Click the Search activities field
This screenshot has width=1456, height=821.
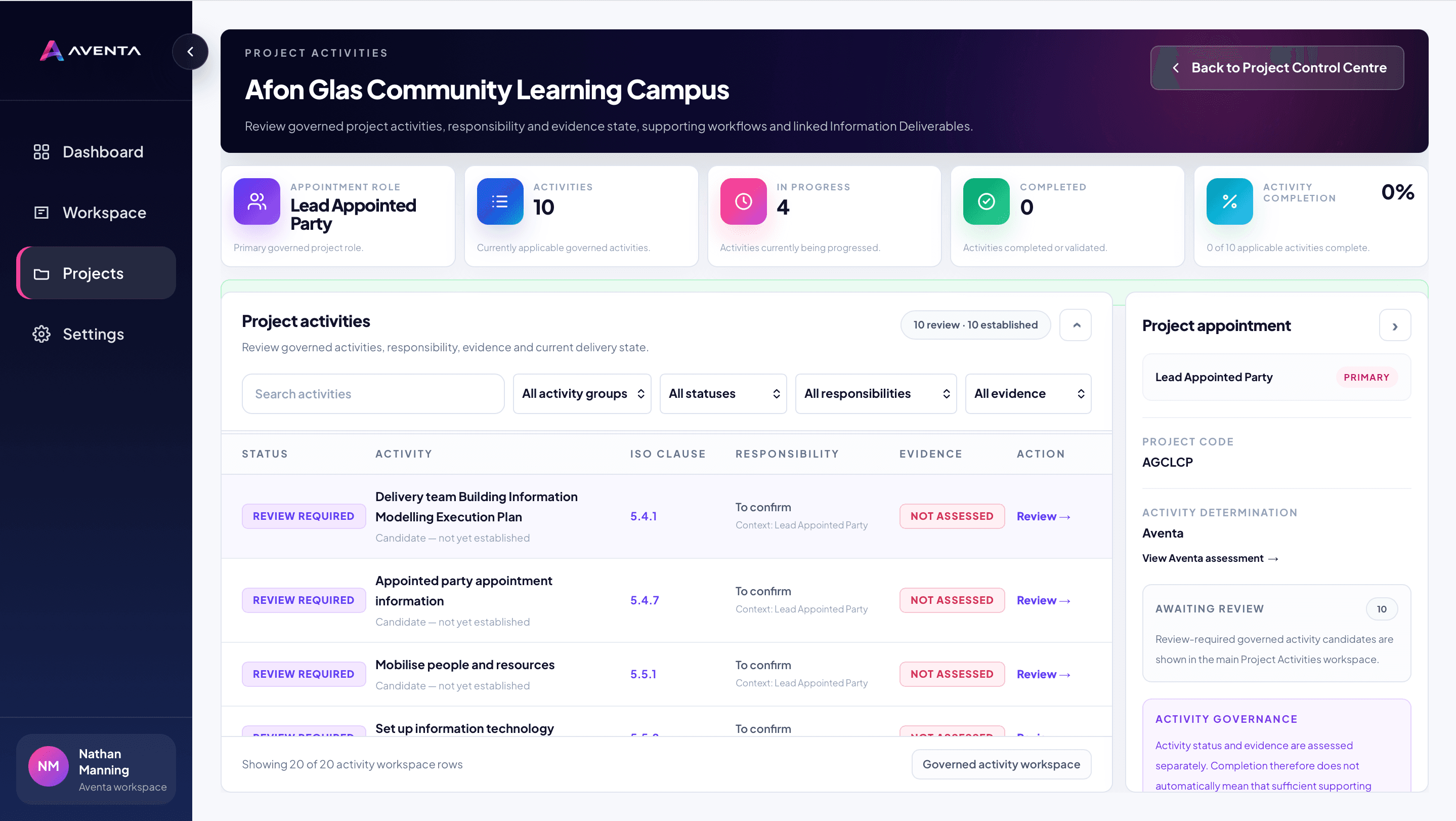(373, 393)
